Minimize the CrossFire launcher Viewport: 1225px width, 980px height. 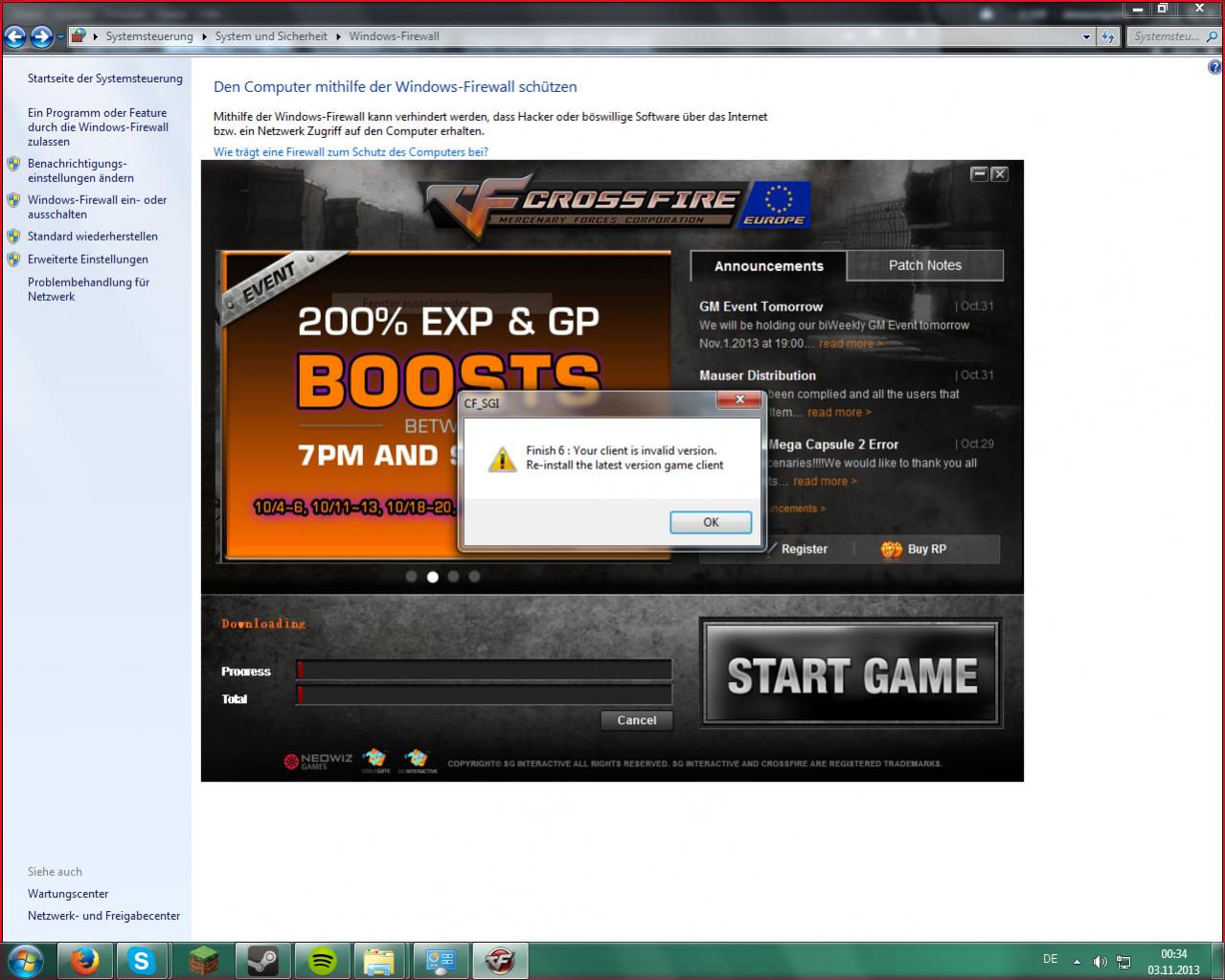pos(979,173)
